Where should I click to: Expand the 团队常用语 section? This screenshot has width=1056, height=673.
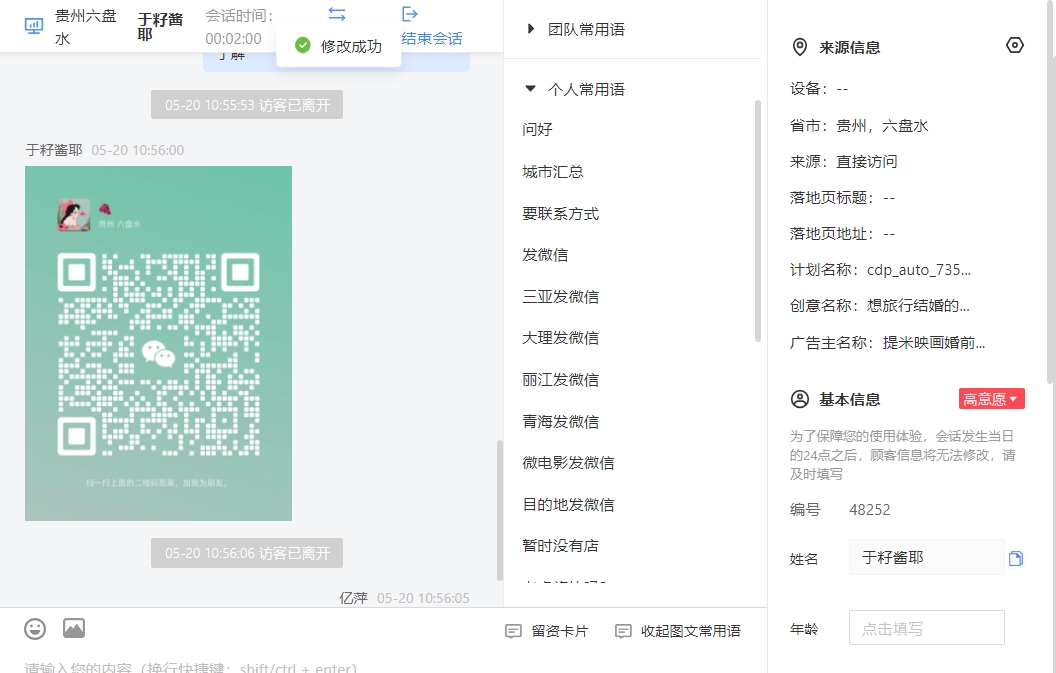coord(531,29)
